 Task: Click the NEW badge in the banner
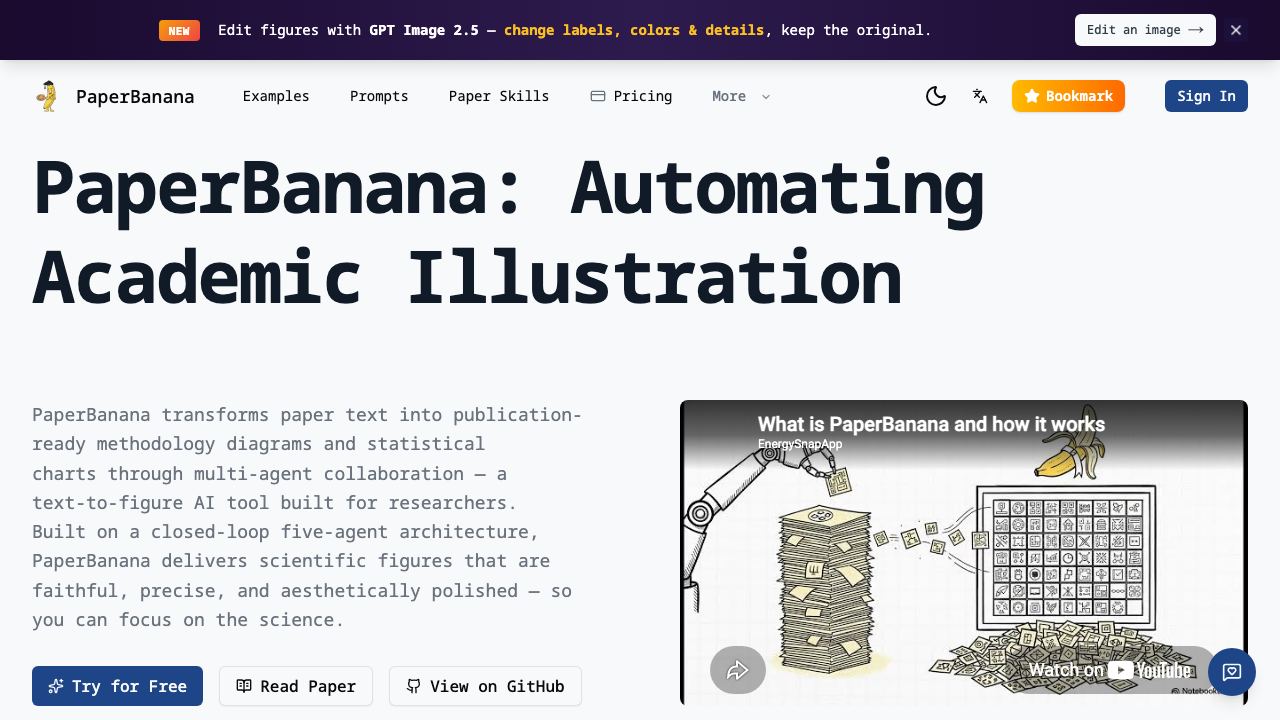[179, 31]
